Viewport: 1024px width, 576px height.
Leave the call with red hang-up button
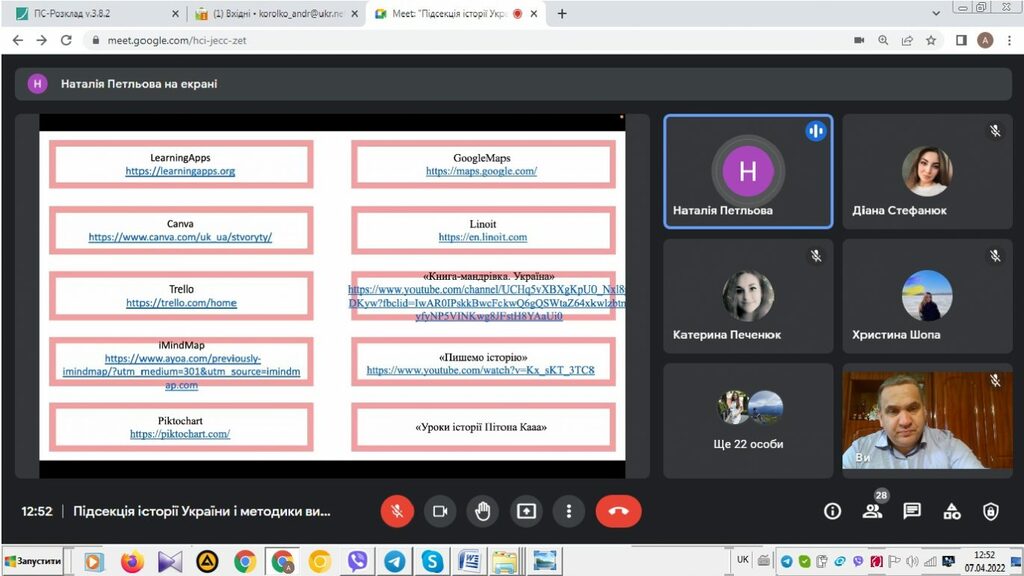(618, 511)
